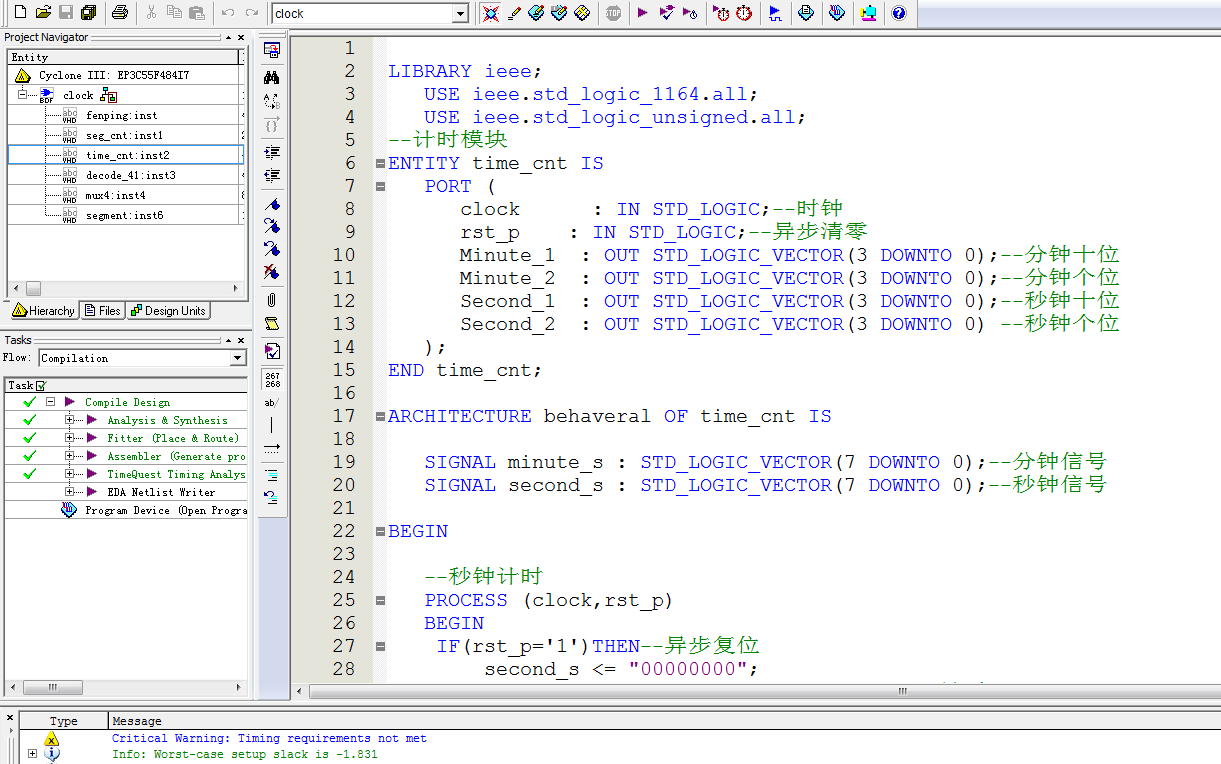
Task: Toggle the Task column checkbox icon
Action: 41,386
